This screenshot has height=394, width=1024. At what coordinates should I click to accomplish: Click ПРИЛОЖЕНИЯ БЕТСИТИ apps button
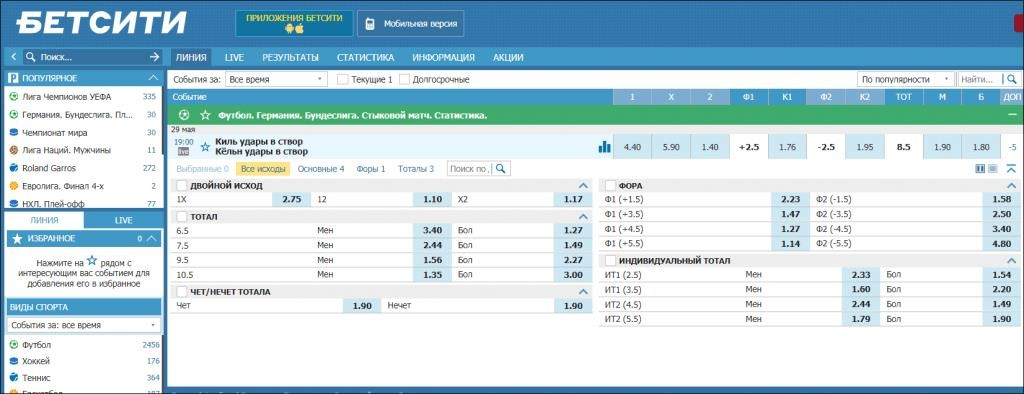tap(294, 24)
